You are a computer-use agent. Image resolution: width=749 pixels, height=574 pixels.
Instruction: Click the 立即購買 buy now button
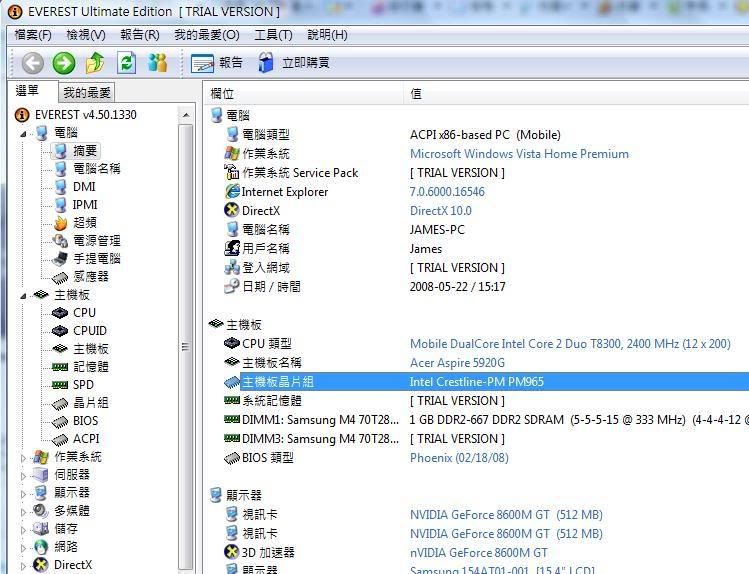293,63
